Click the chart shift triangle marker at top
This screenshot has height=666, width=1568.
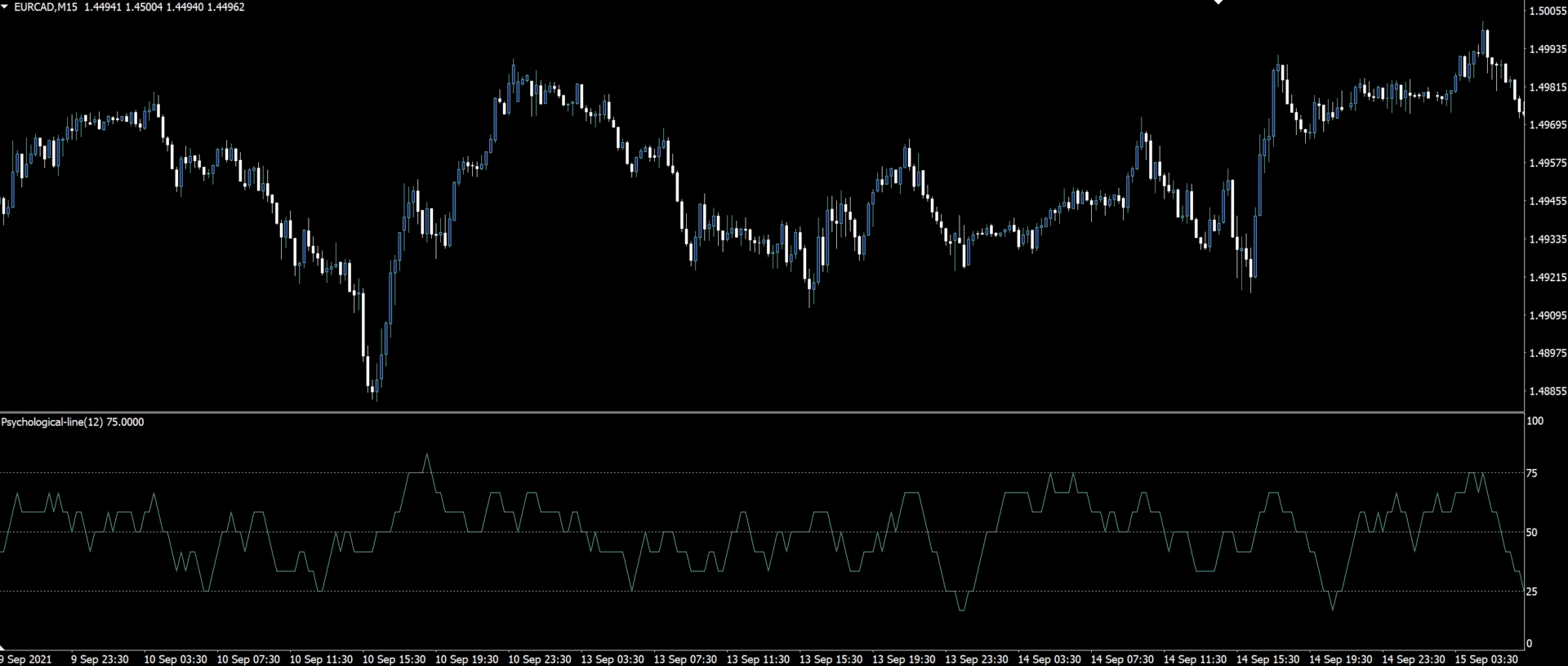click(x=1218, y=2)
